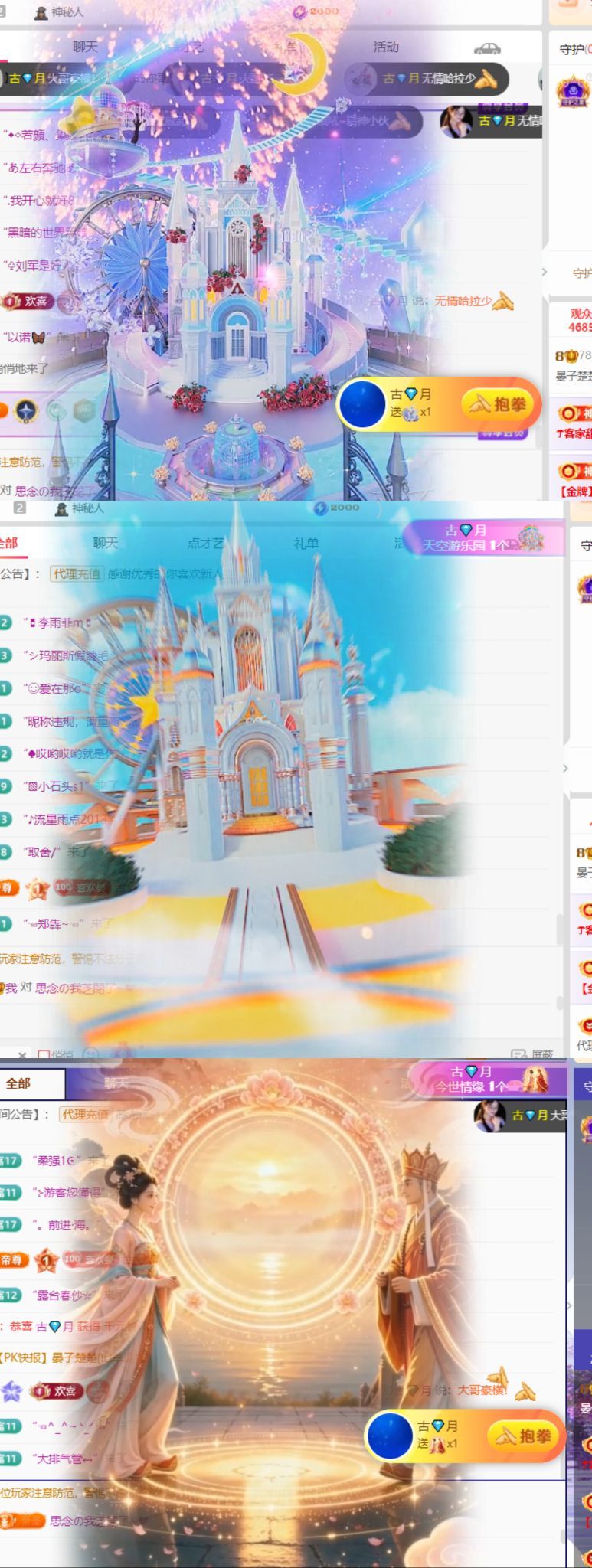Click the username "游客您懂得"
The height and width of the screenshot is (1568, 592).
tap(68, 1192)
